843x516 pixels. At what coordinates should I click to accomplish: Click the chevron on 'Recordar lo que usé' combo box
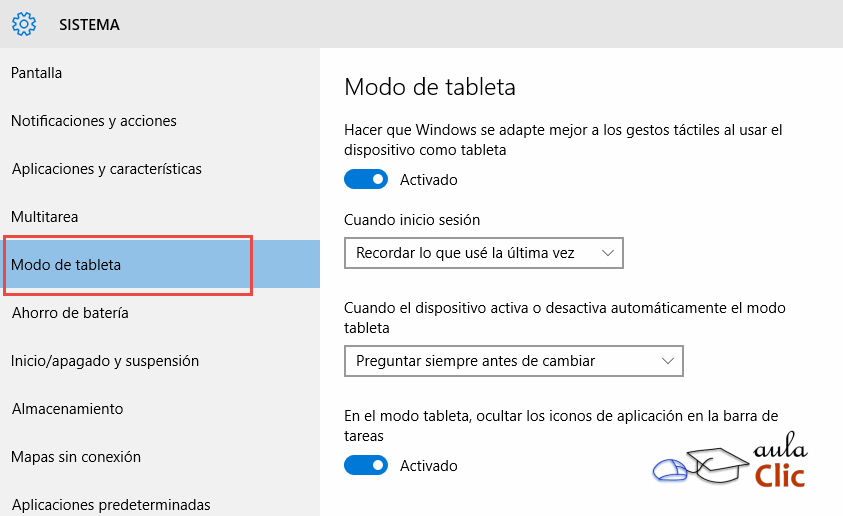608,253
